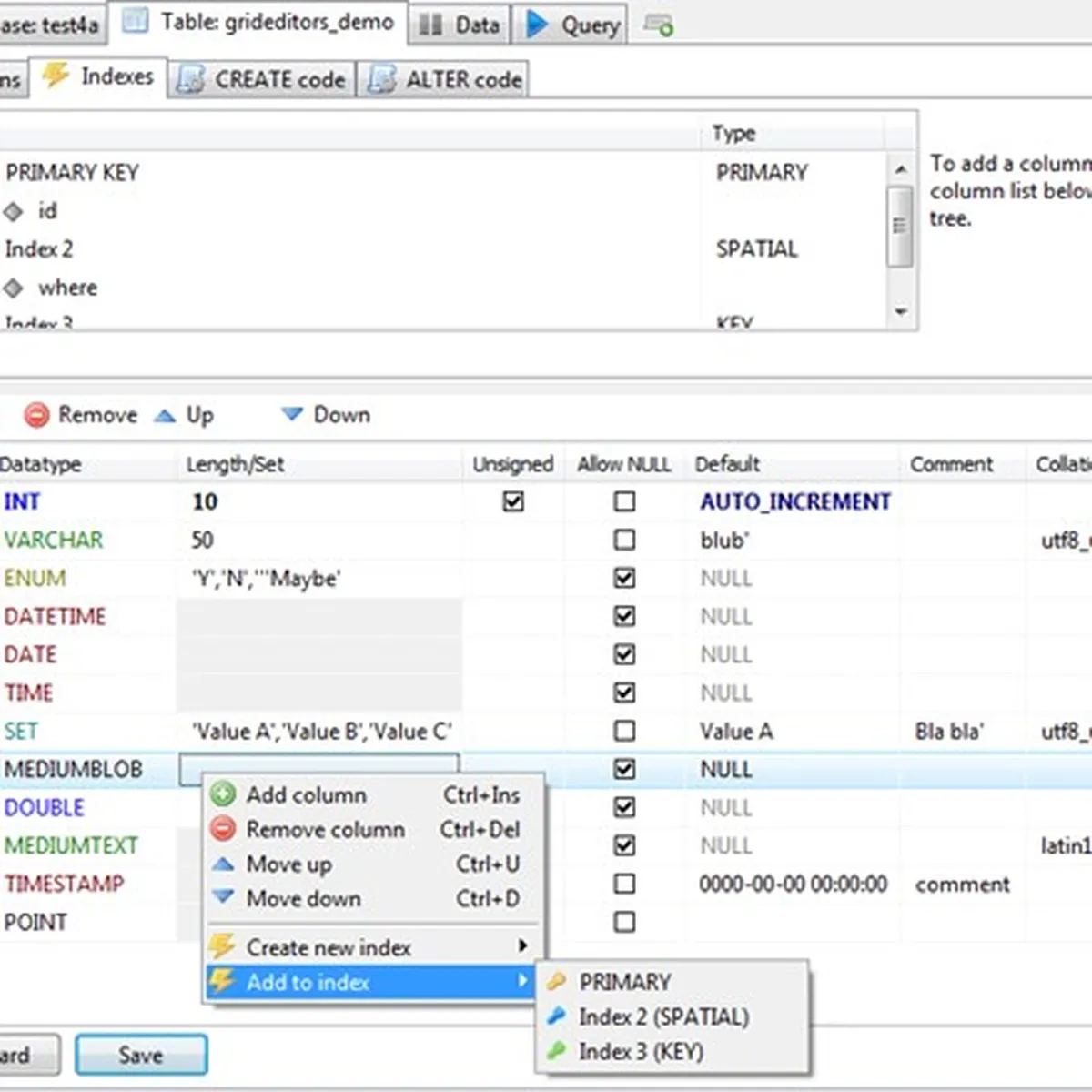Click the Down arrow icon
This screenshot has width=1092, height=1092.
point(292,415)
